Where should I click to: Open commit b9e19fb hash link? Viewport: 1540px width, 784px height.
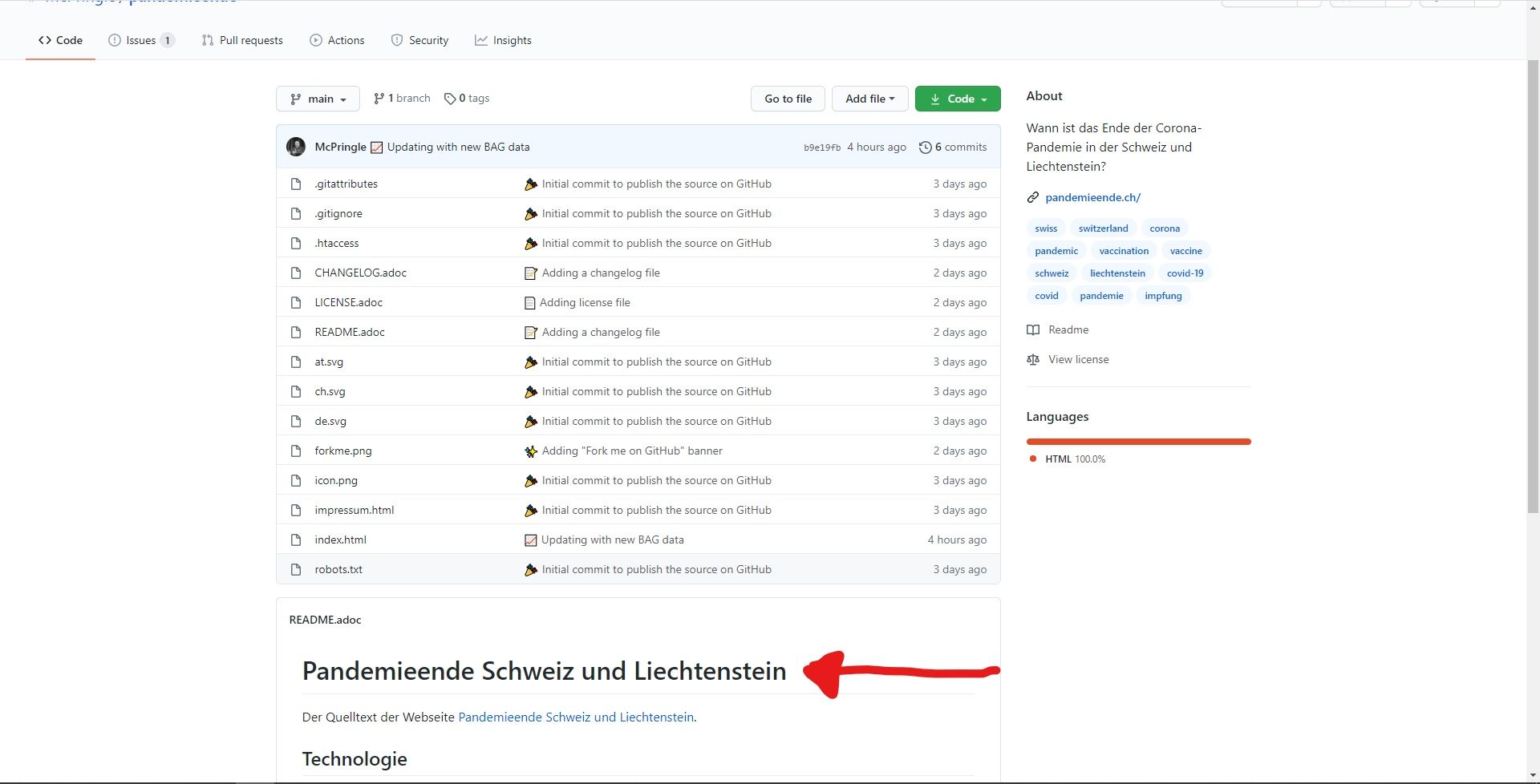[822, 148]
